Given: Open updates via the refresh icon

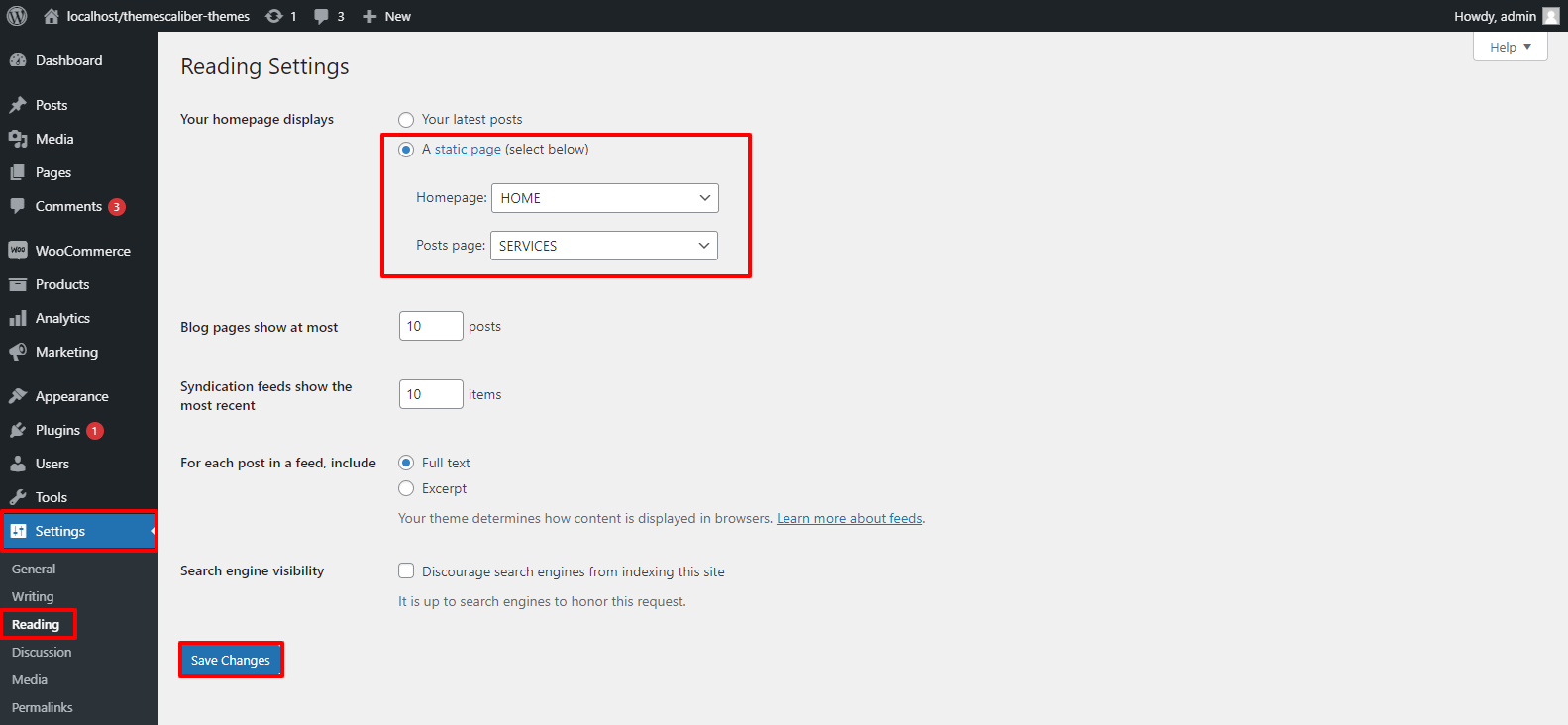Looking at the screenshot, I should click(274, 16).
